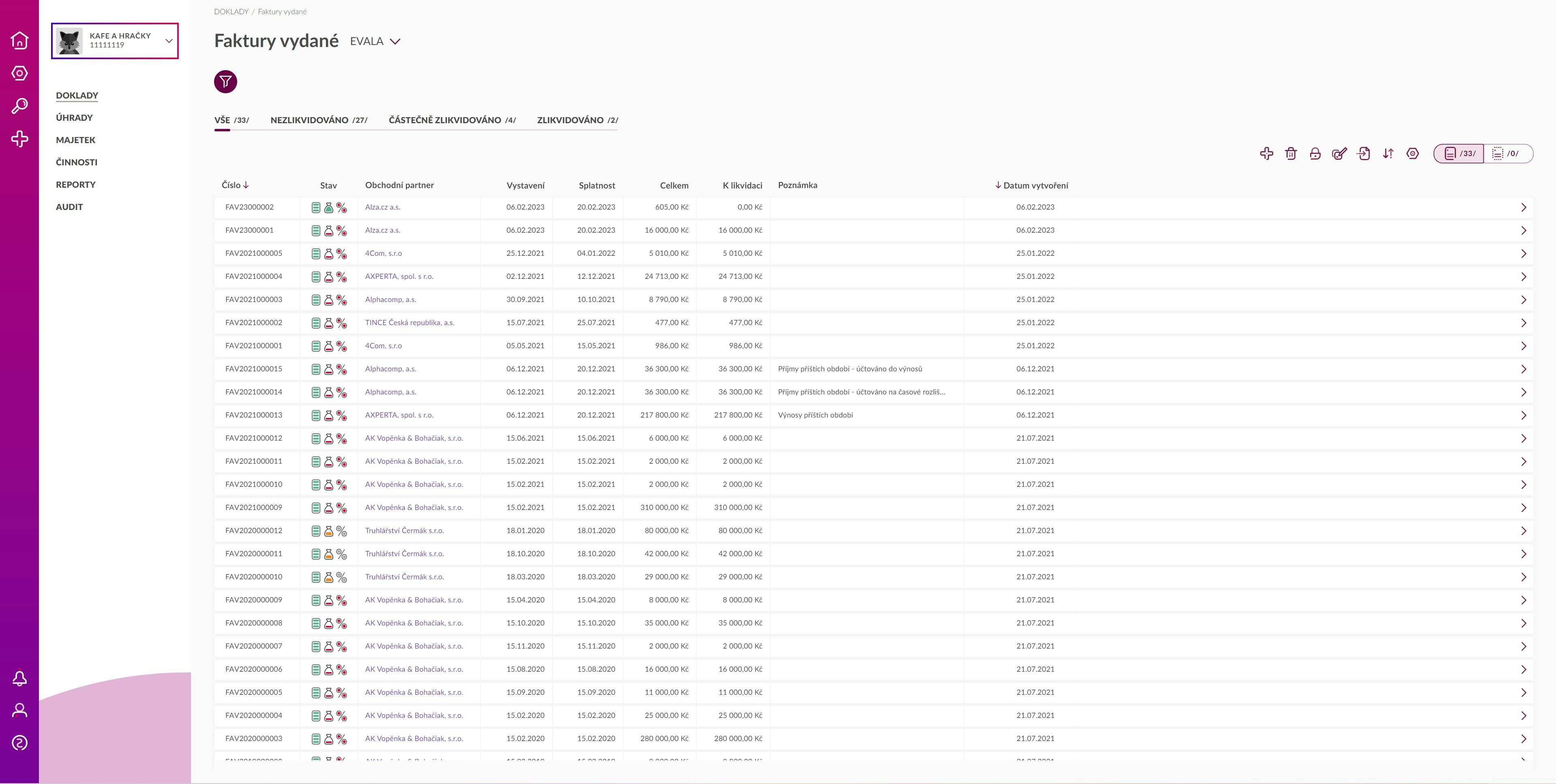Open partner 4Com, s.r.o on FAV2021000005
This screenshot has height=784, width=1556.
[383, 254]
